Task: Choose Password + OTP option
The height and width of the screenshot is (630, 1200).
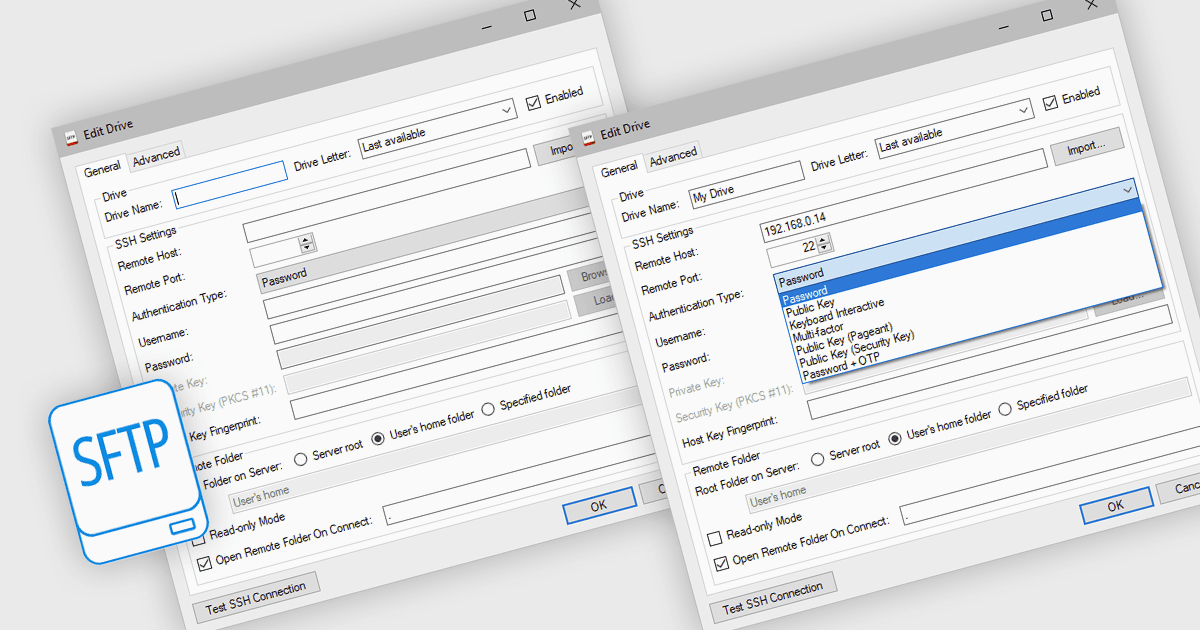Action: pyautogui.click(x=841, y=364)
